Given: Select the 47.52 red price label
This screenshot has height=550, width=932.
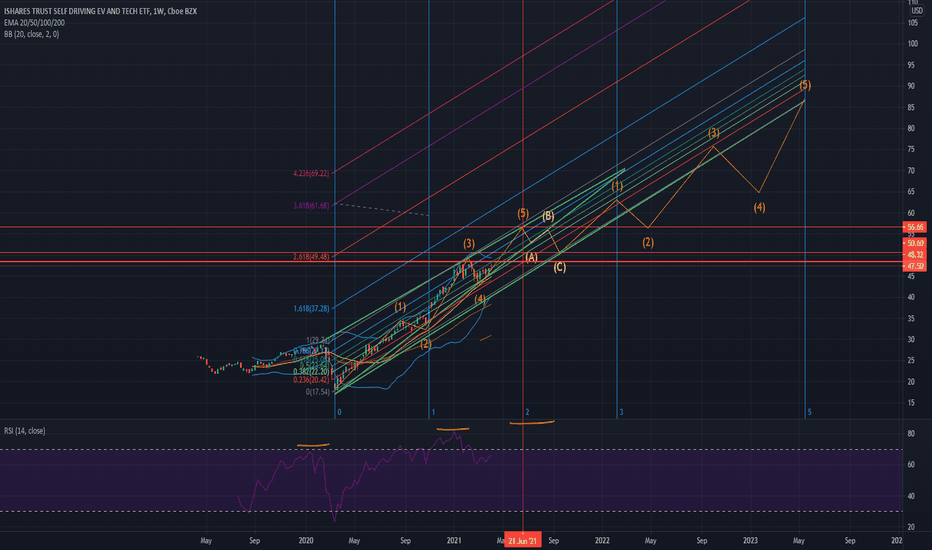Looking at the screenshot, I should [x=915, y=266].
